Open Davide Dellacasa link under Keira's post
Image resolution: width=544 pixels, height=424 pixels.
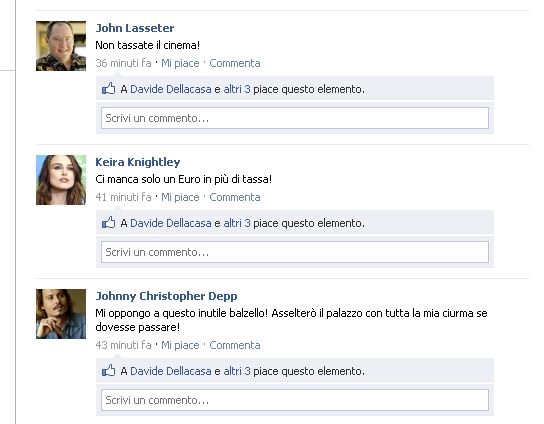coord(171,223)
